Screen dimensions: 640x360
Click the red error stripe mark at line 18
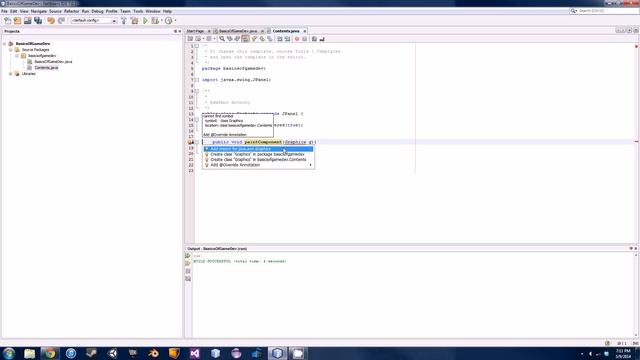tap(636, 142)
